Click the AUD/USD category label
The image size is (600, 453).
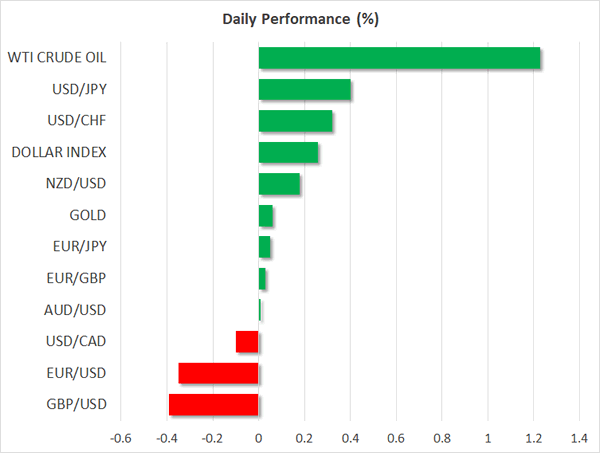[77, 310]
